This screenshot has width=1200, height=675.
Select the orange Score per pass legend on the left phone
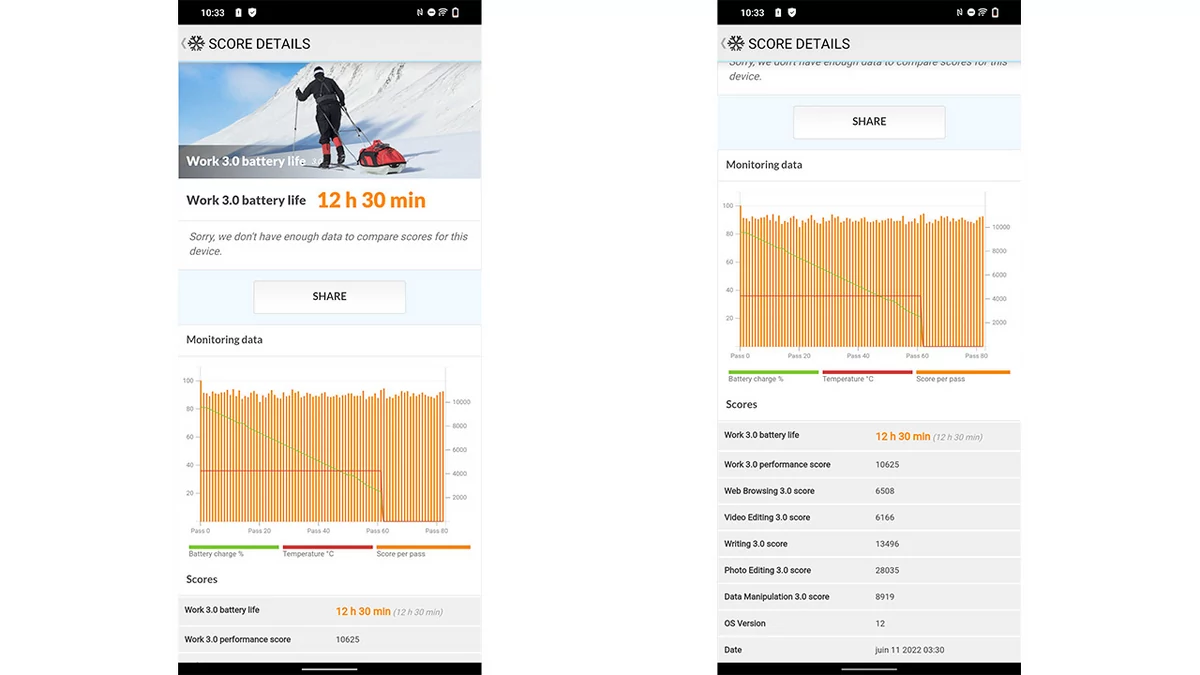(x=423, y=551)
